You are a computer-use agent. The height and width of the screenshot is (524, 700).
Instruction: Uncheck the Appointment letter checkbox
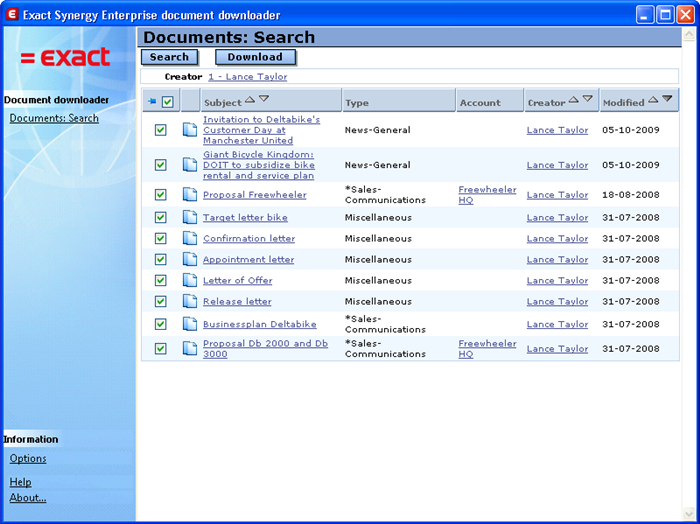point(161,259)
